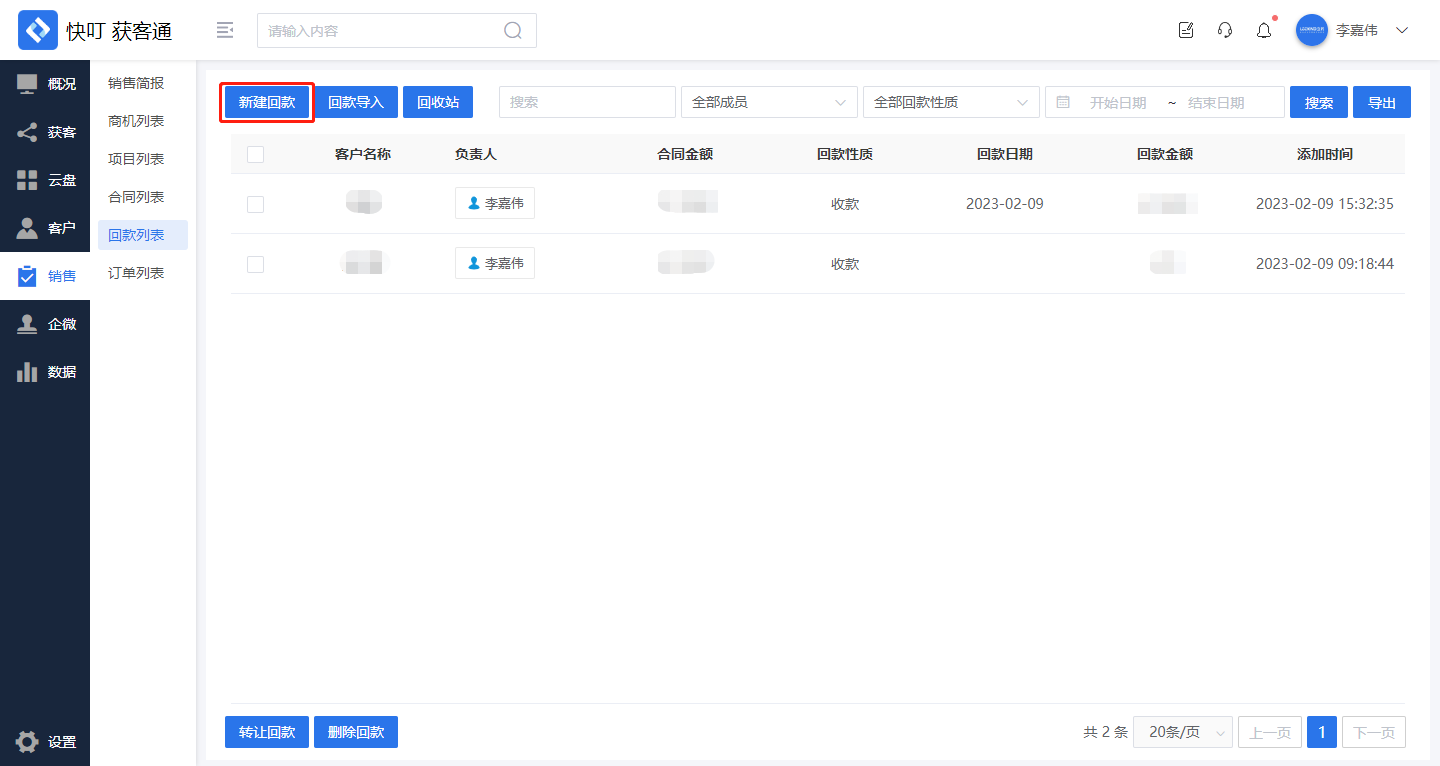1440x766 pixels.
Task: Click the 回款日期 column header
Action: 1005,154
